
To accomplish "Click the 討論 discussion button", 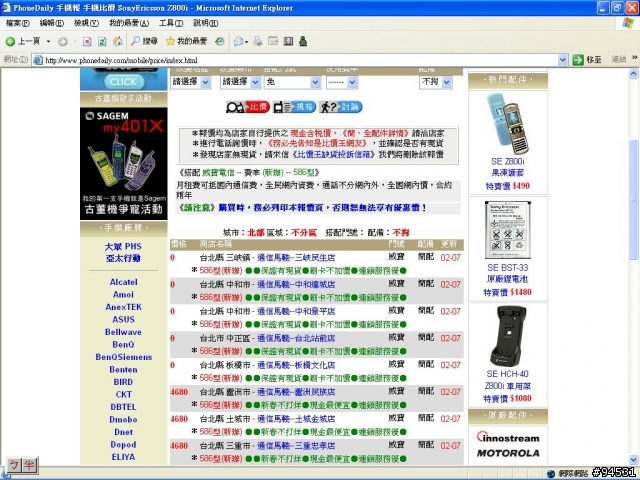I will click(x=340, y=107).
